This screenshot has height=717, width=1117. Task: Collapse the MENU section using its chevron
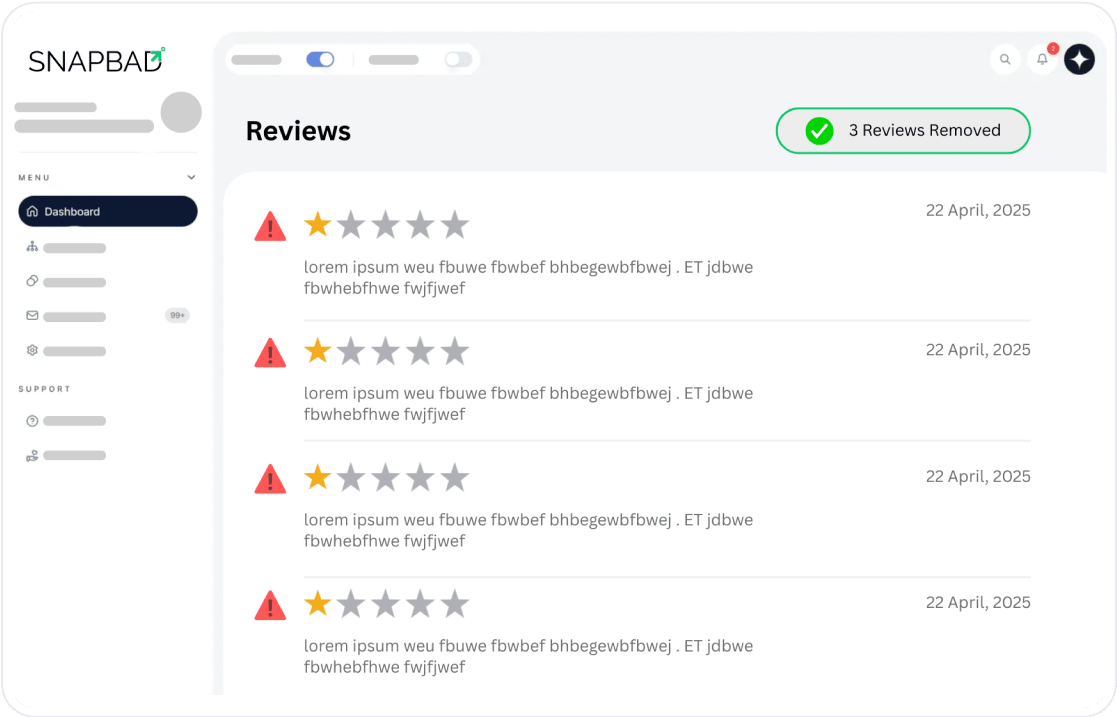(191, 176)
